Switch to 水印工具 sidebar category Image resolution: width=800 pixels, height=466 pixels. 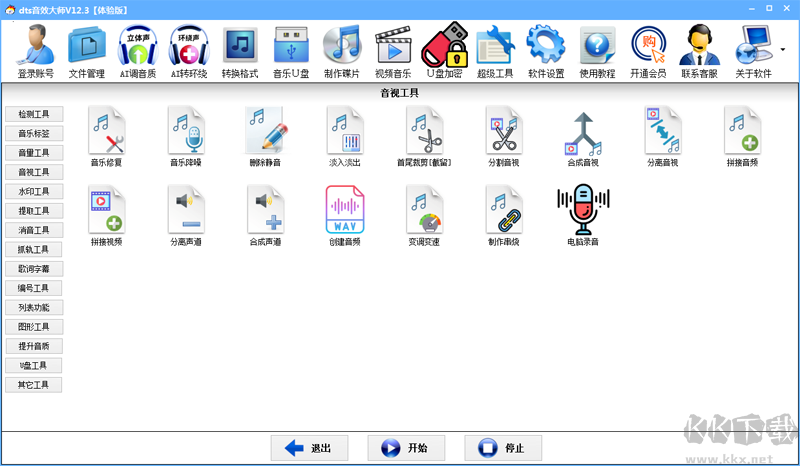[33, 191]
